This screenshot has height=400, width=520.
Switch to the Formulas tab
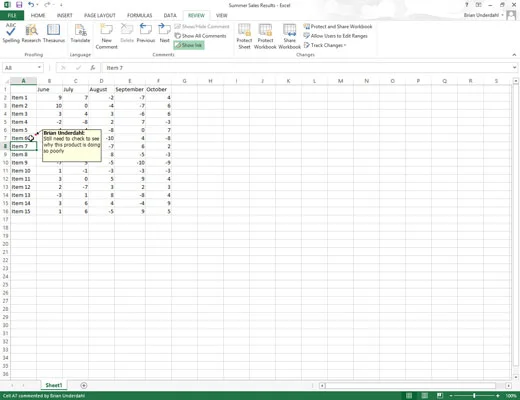[140, 15]
